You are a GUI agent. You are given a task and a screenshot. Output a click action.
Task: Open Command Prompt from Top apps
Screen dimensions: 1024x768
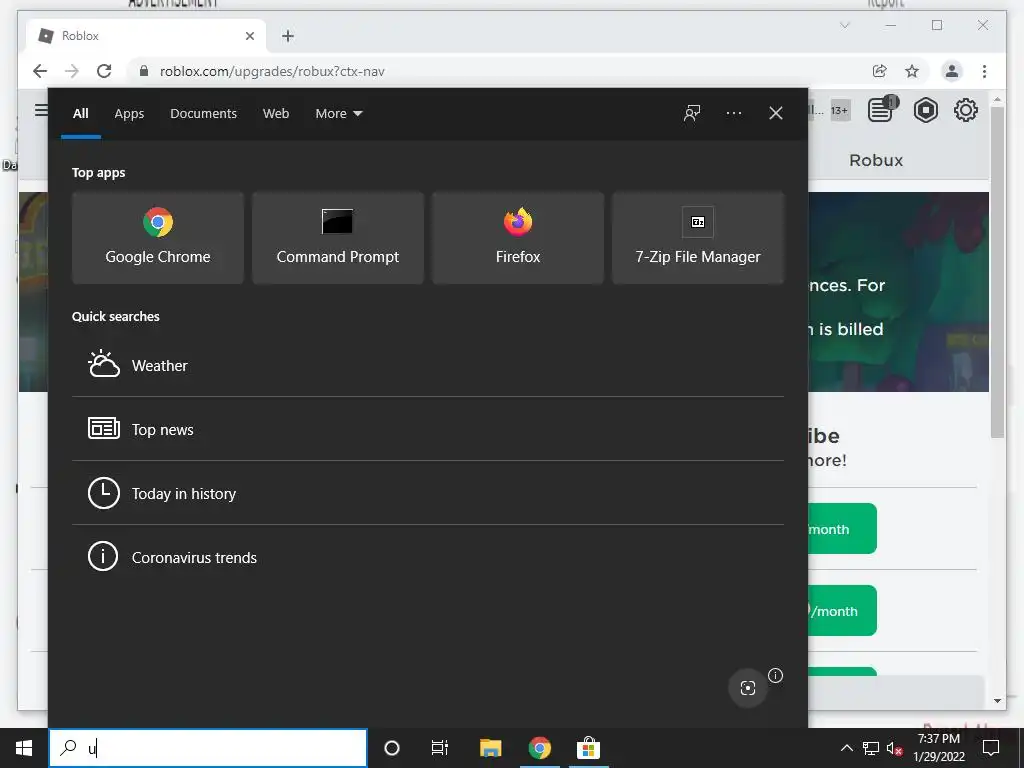[338, 238]
